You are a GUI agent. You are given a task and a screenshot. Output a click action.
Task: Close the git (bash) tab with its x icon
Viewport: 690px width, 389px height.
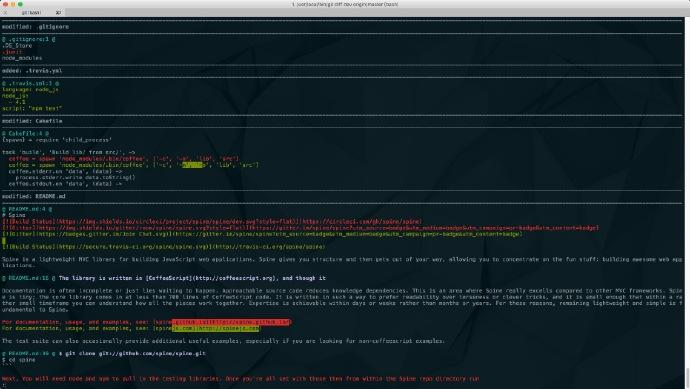click(5, 13)
